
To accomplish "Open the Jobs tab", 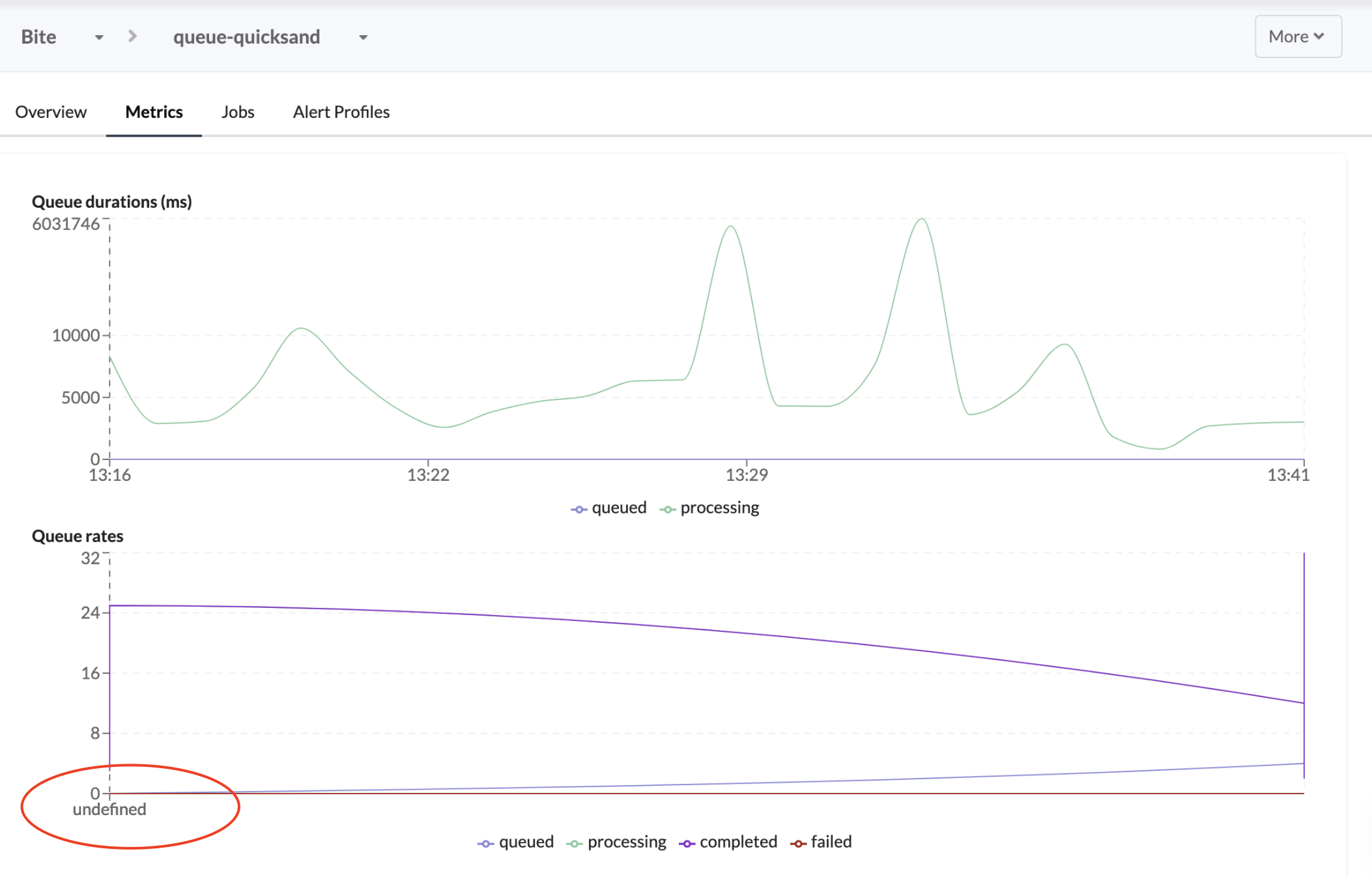I will pyautogui.click(x=238, y=112).
